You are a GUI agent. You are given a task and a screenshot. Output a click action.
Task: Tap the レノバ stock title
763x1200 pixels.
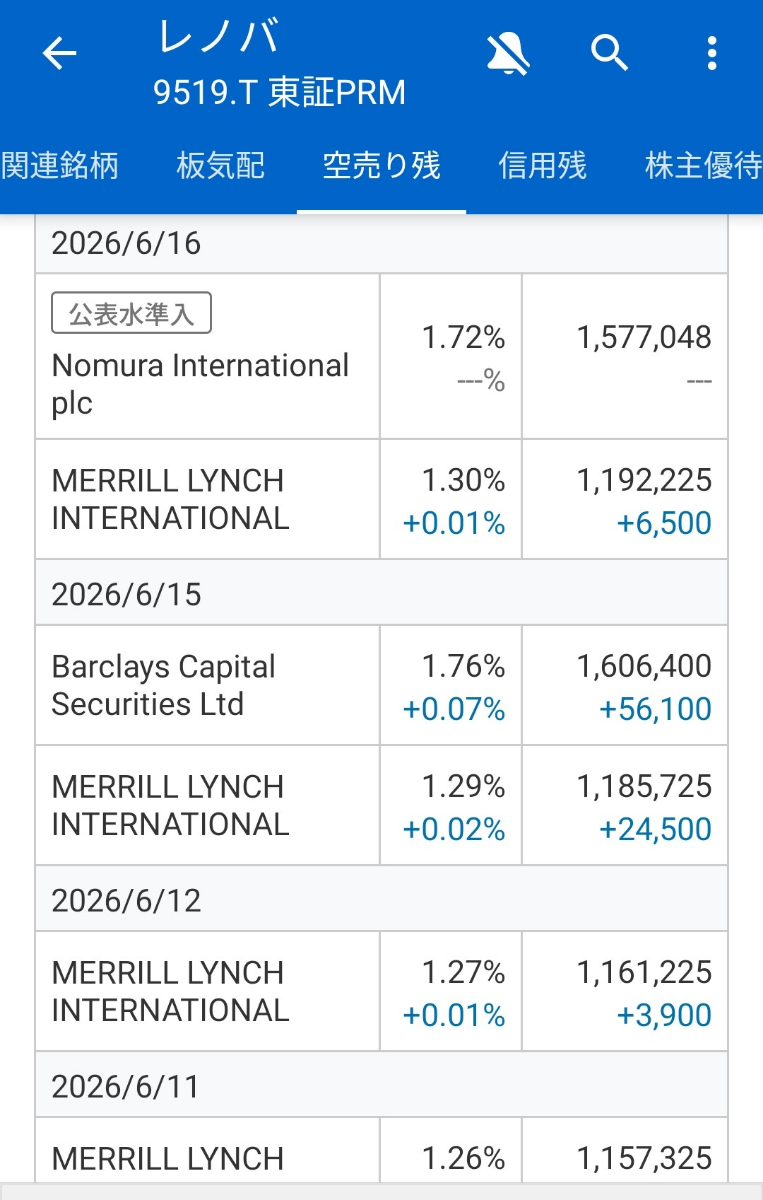pos(219,37)
